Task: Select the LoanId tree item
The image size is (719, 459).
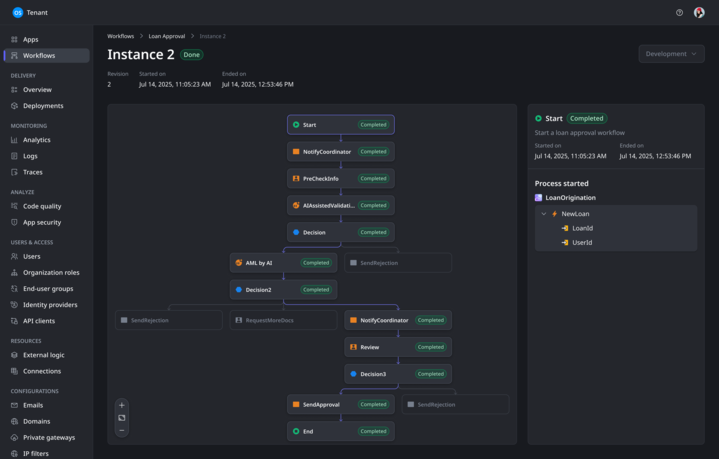Action: pos(582,228)
